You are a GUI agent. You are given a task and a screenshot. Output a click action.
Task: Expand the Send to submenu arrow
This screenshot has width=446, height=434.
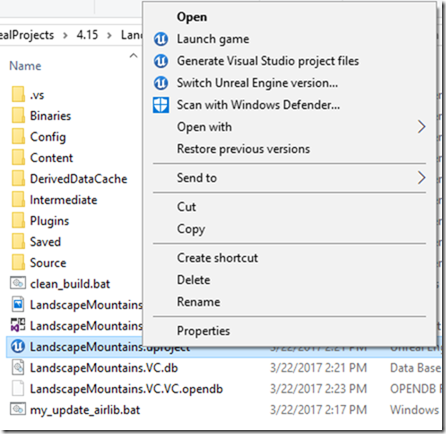click(421, 178)
